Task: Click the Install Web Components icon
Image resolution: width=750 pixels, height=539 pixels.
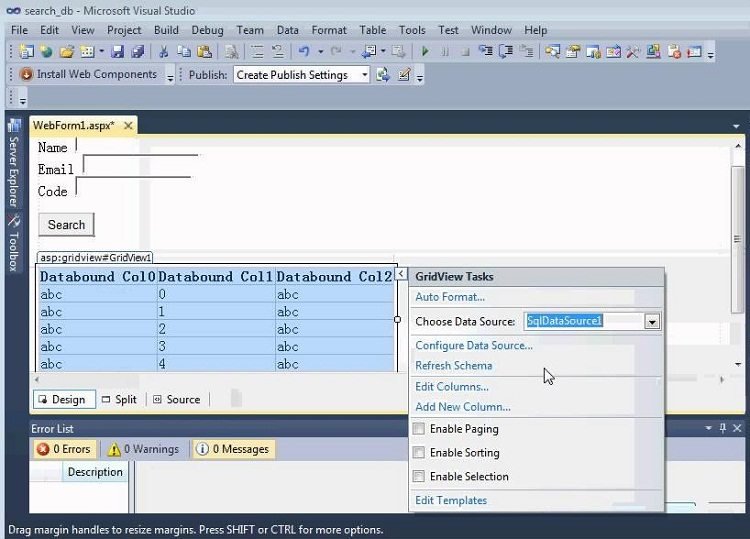Action: [26, 74]
